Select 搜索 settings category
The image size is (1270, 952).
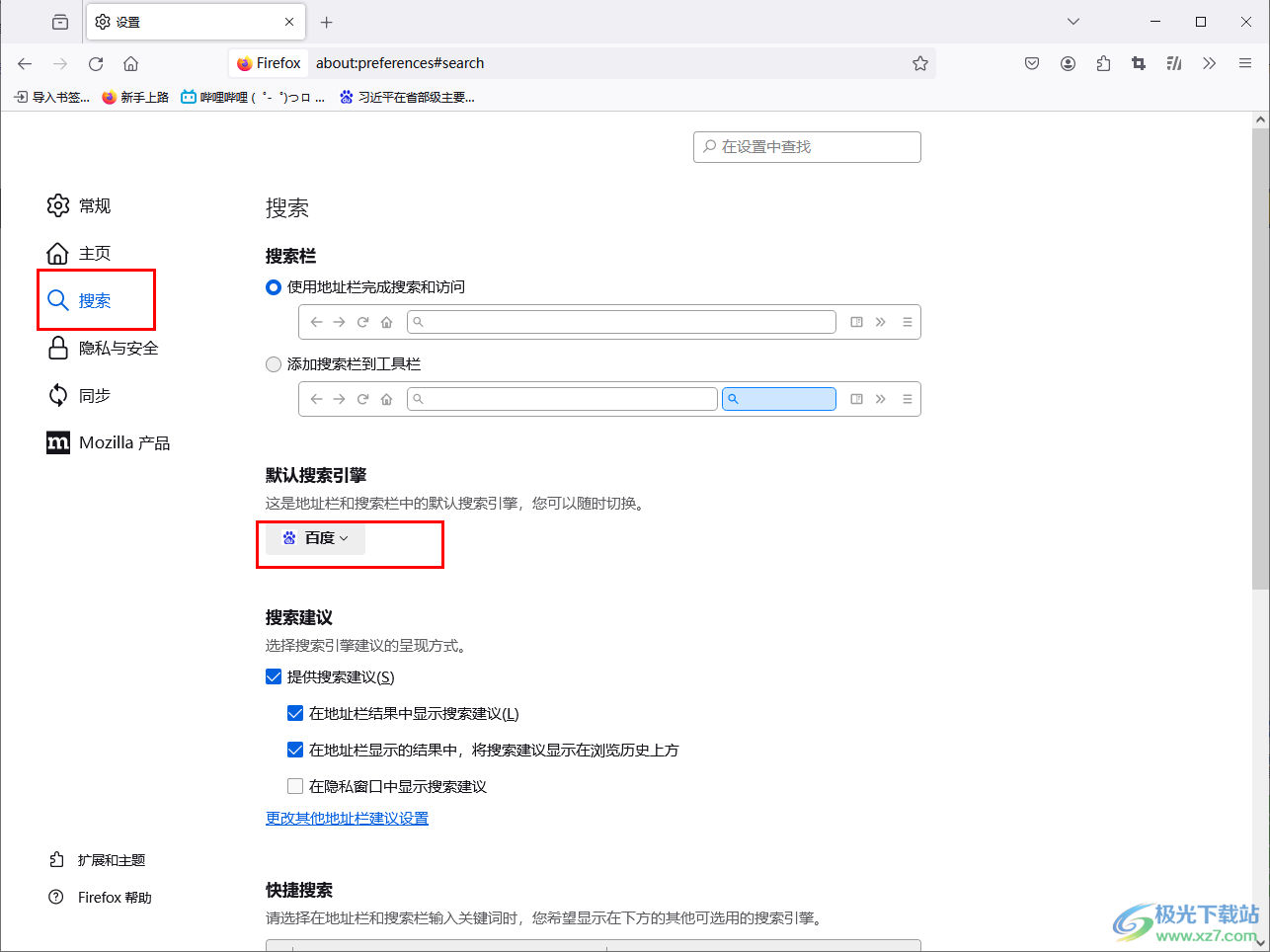coord(79,300)
